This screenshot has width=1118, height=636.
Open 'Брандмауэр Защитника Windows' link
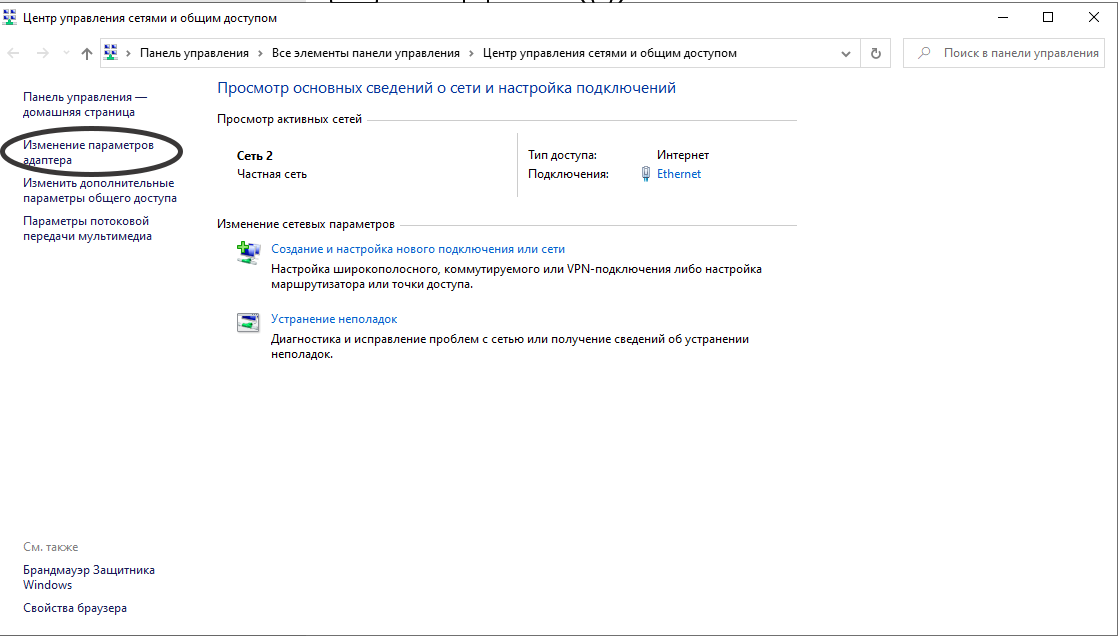point(88,577)
